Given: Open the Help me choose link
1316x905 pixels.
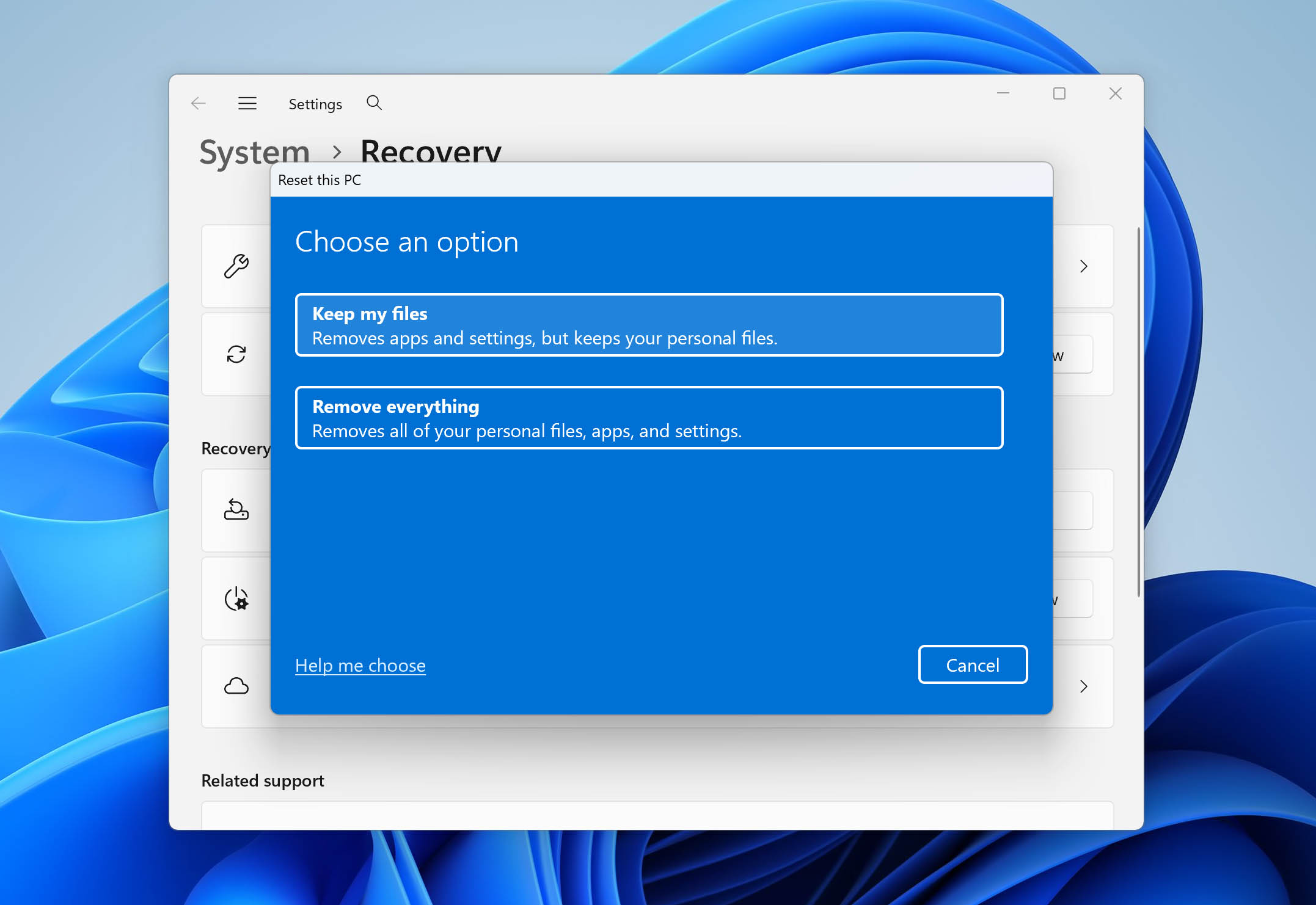Looking at the screenshot, I should coord(360,665).
